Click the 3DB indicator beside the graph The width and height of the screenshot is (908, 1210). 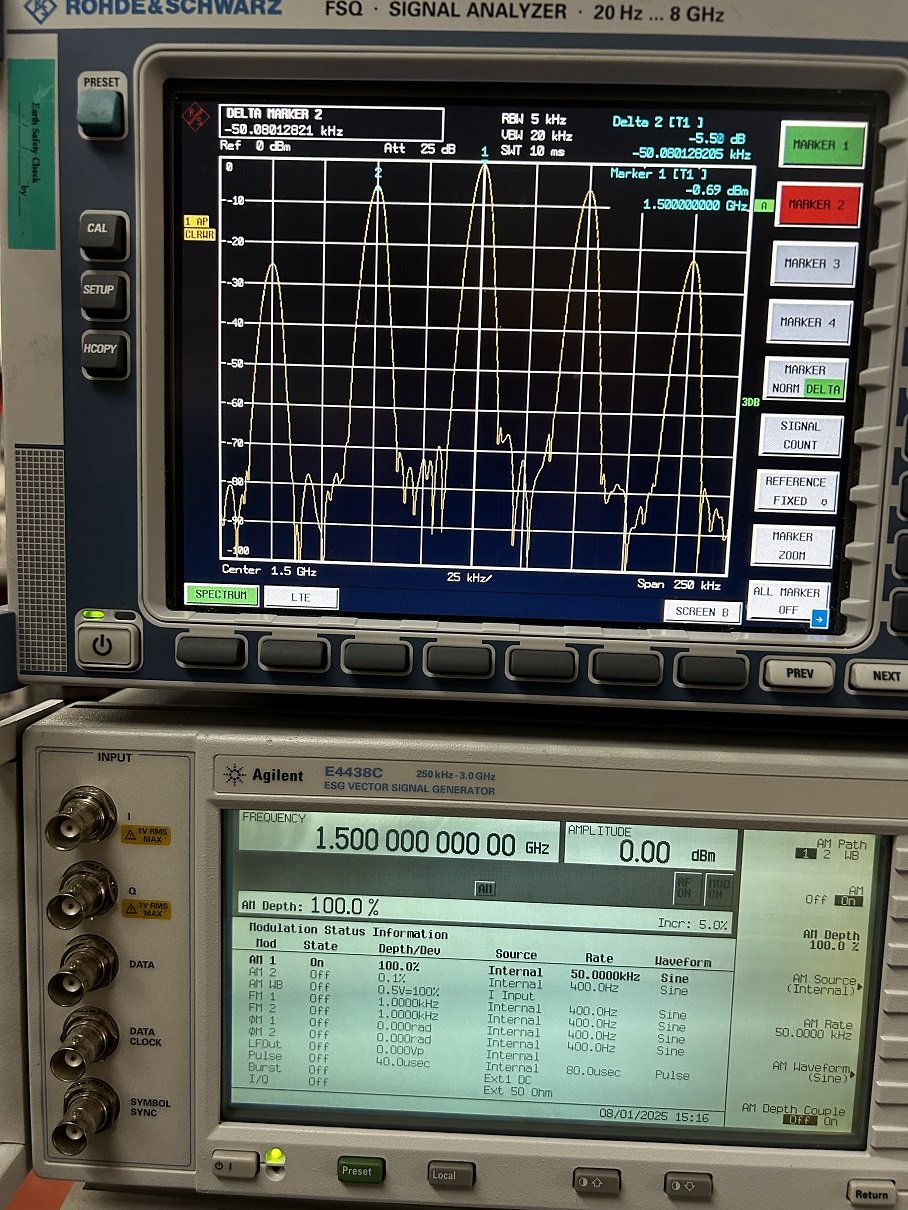(750, 402)
